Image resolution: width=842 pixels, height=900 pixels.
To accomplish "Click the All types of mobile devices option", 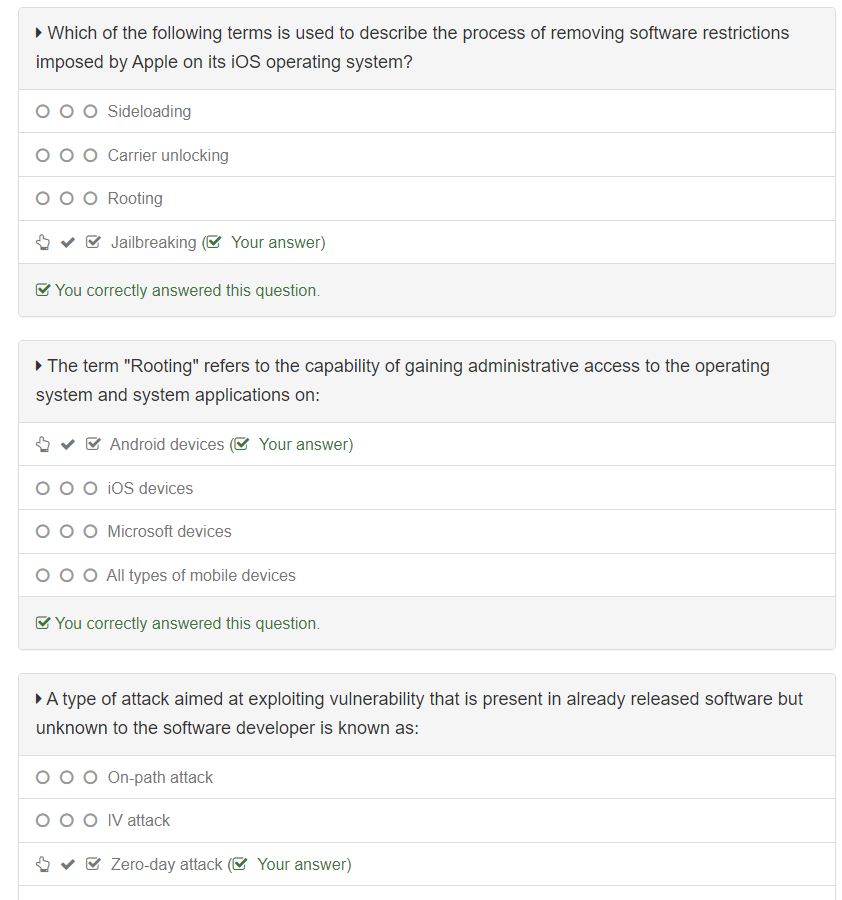I will 200,575.
